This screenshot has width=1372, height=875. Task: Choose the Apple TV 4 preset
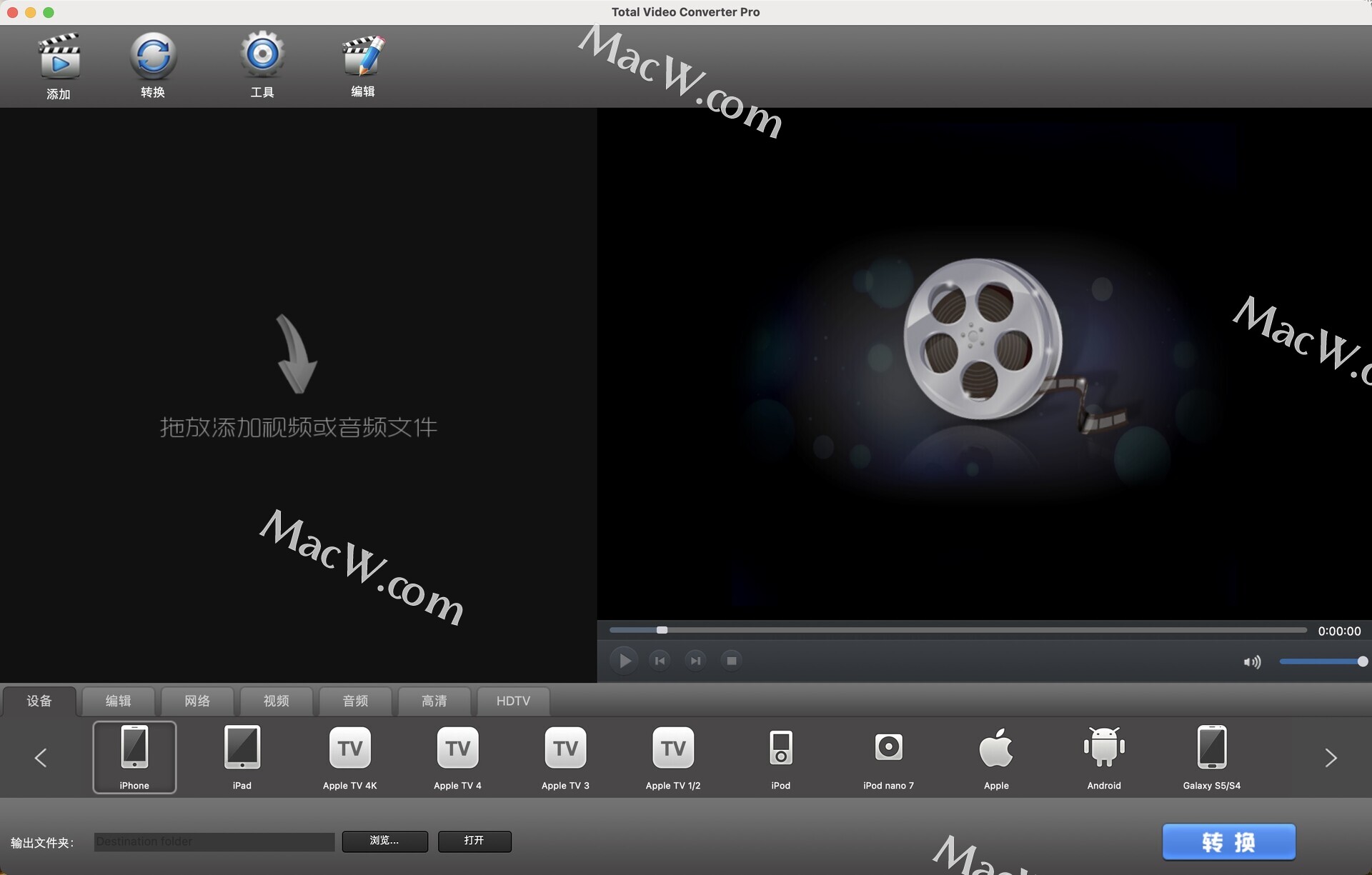click(x=458, y=756)
